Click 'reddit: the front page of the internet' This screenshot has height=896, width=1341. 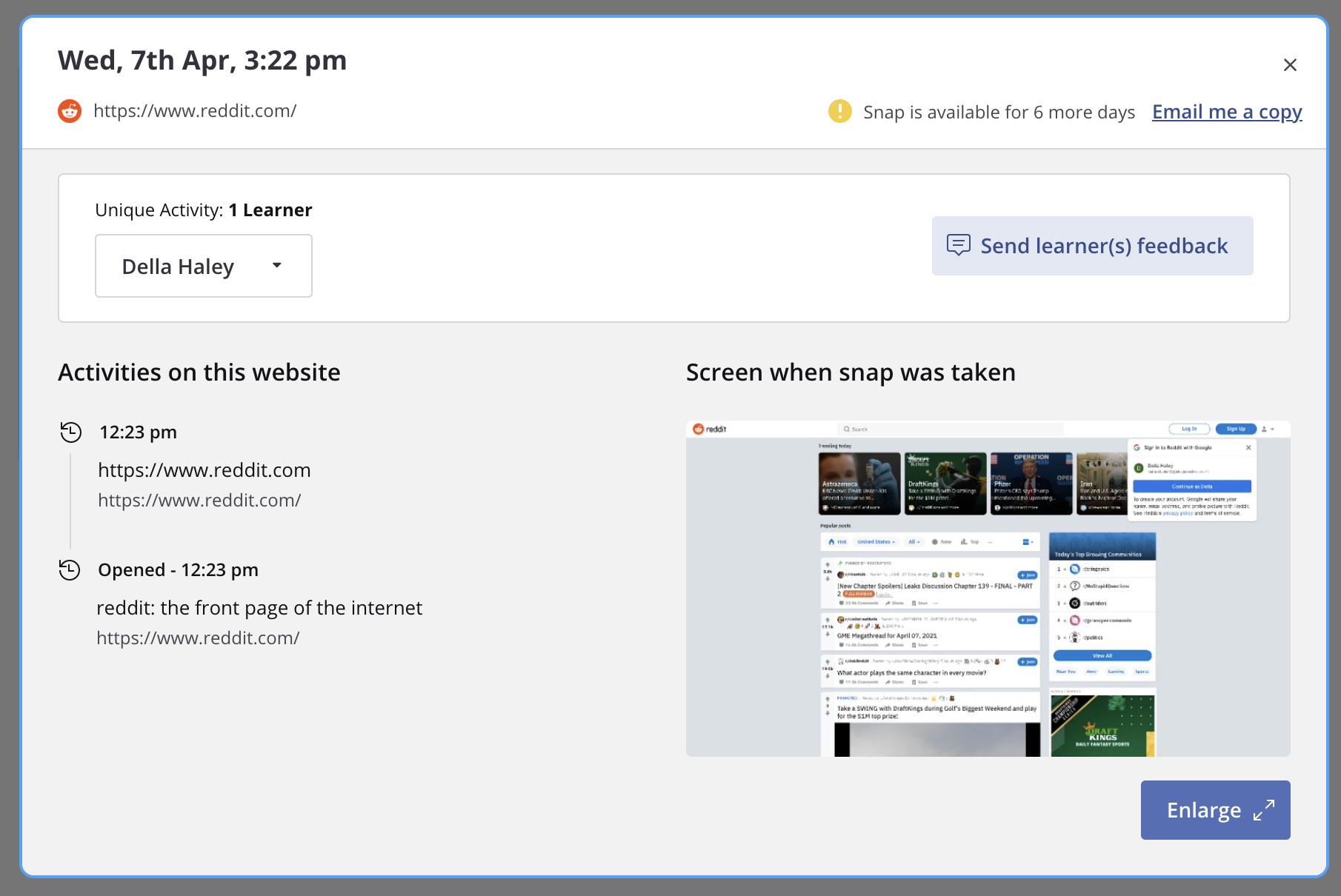coord(259,608)
